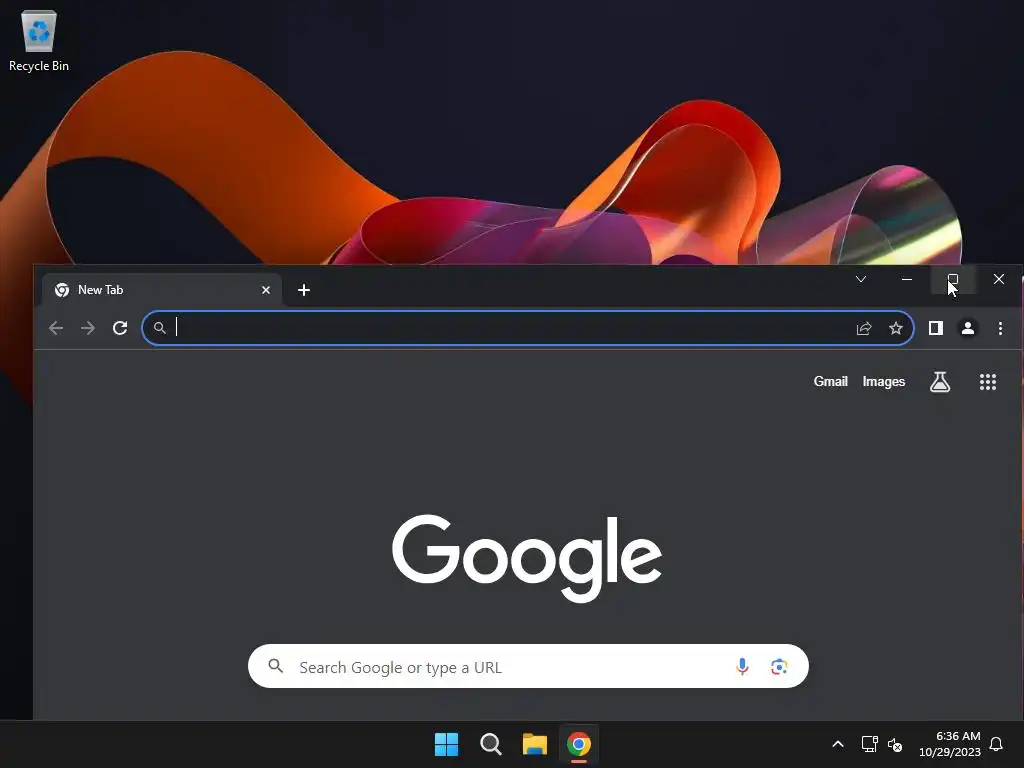Screen dimensions: 1024x768
Task: Close the Chrome window
Action: tap(999, 279)
